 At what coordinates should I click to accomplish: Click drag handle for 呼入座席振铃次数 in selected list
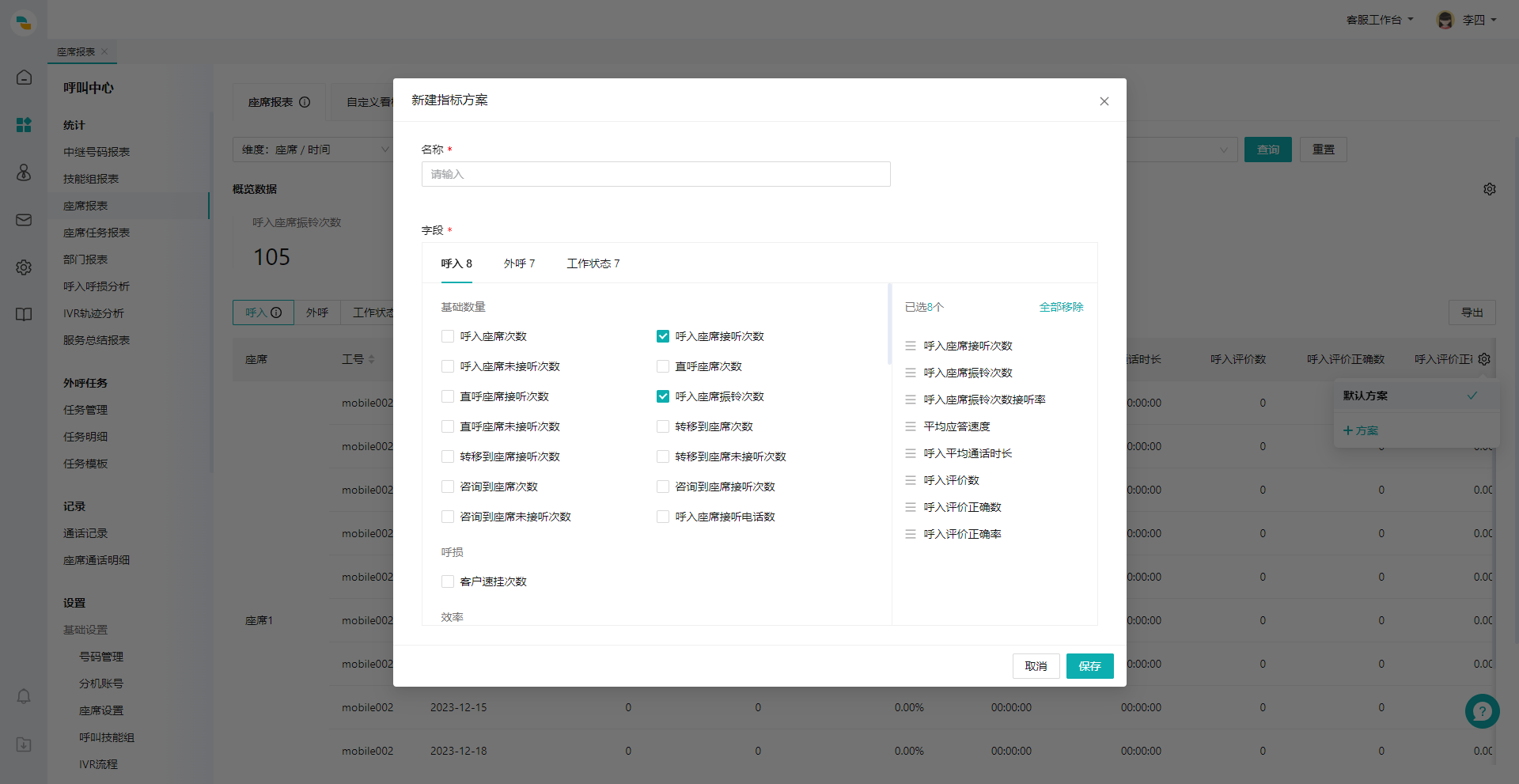[x=911, y=373]
